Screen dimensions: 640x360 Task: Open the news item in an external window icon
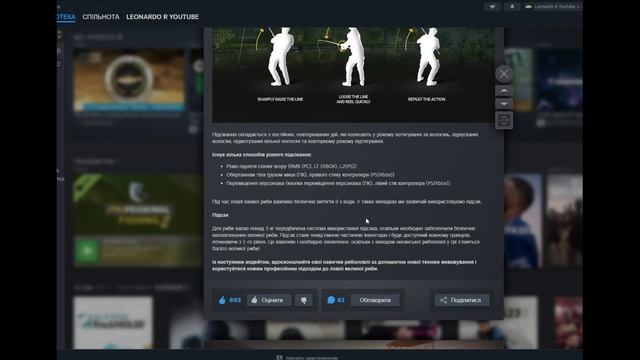504,120
